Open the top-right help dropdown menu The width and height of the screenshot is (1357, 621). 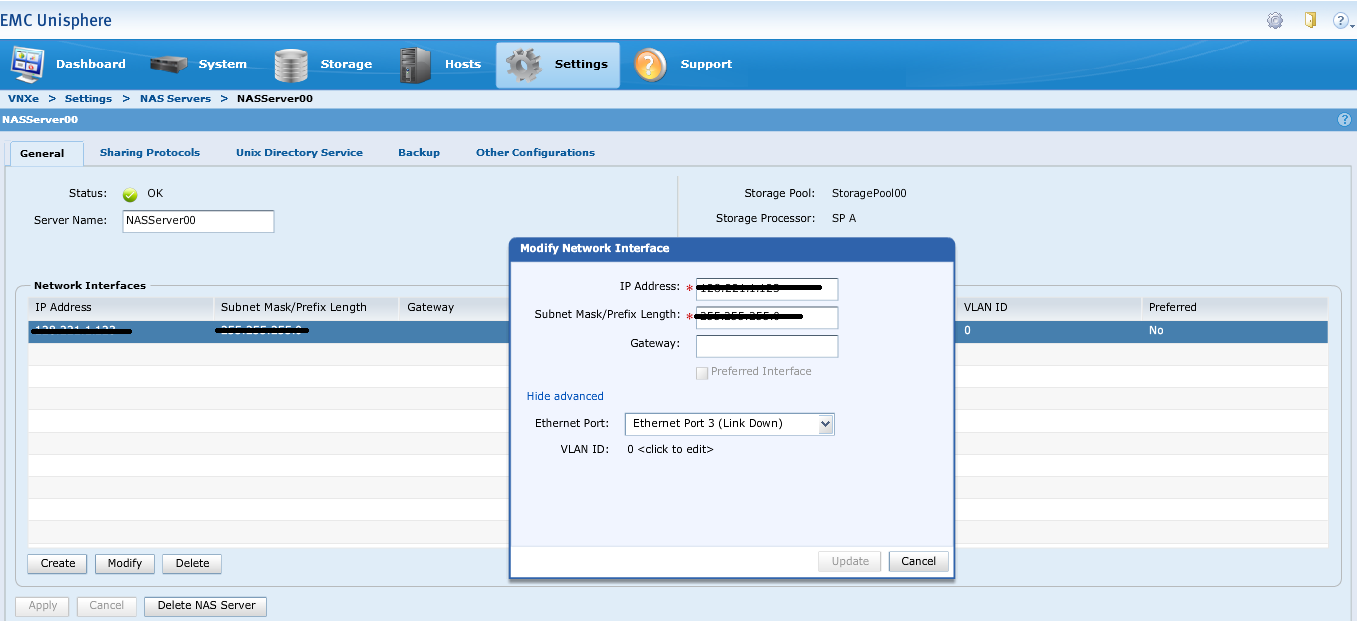coord(1342,20)
